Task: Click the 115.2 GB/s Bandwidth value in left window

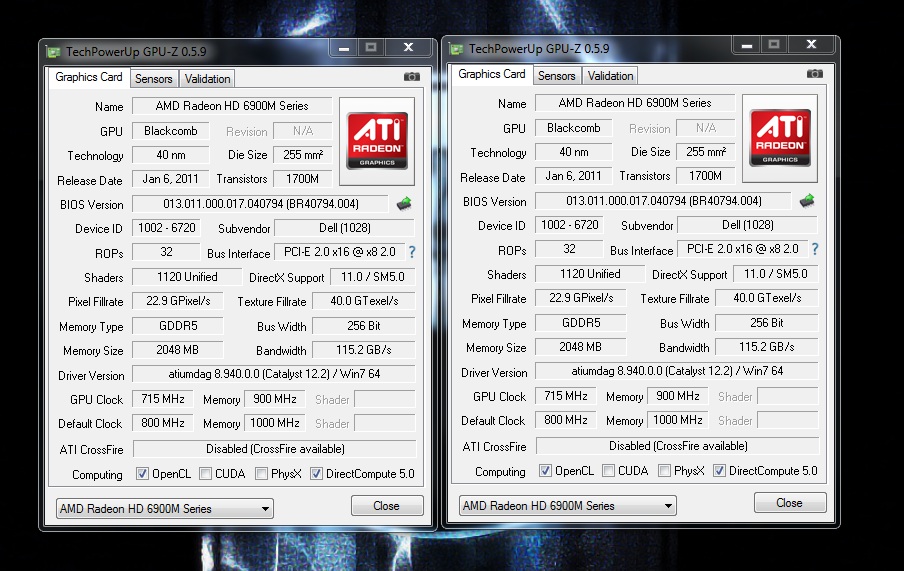Action: click(x=364, y=350)
